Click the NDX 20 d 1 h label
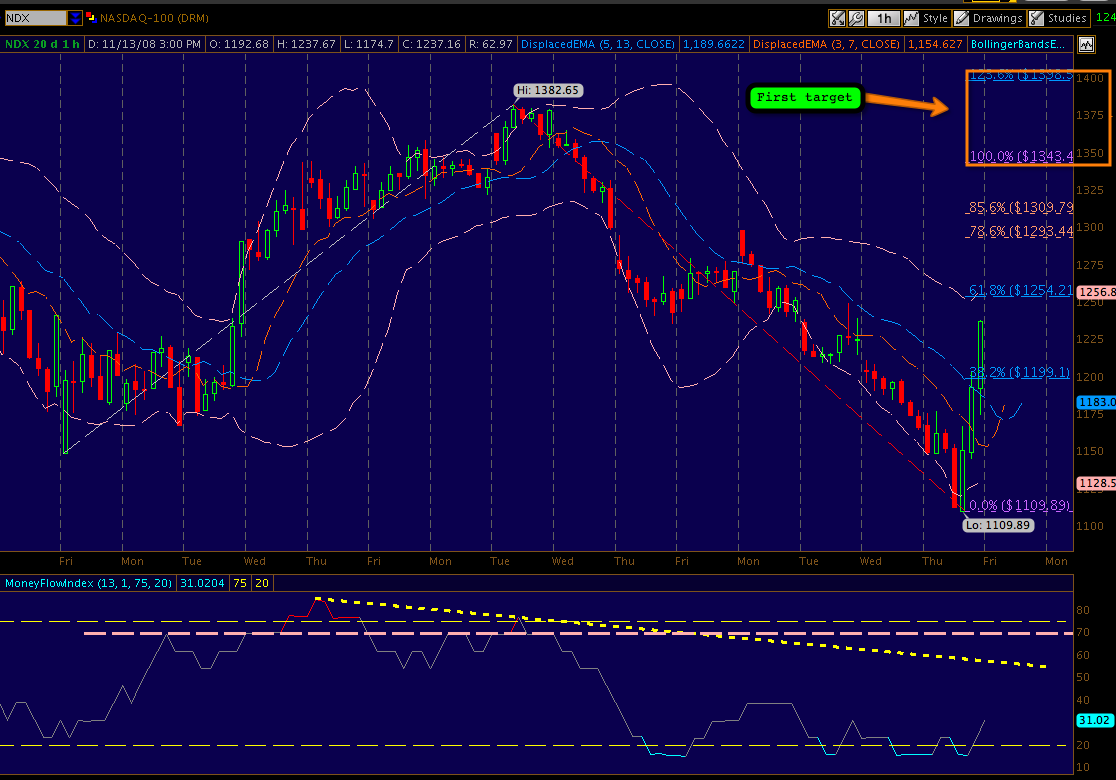The image size is (1116, 780). pyautogui.click(x=43, y=44)
